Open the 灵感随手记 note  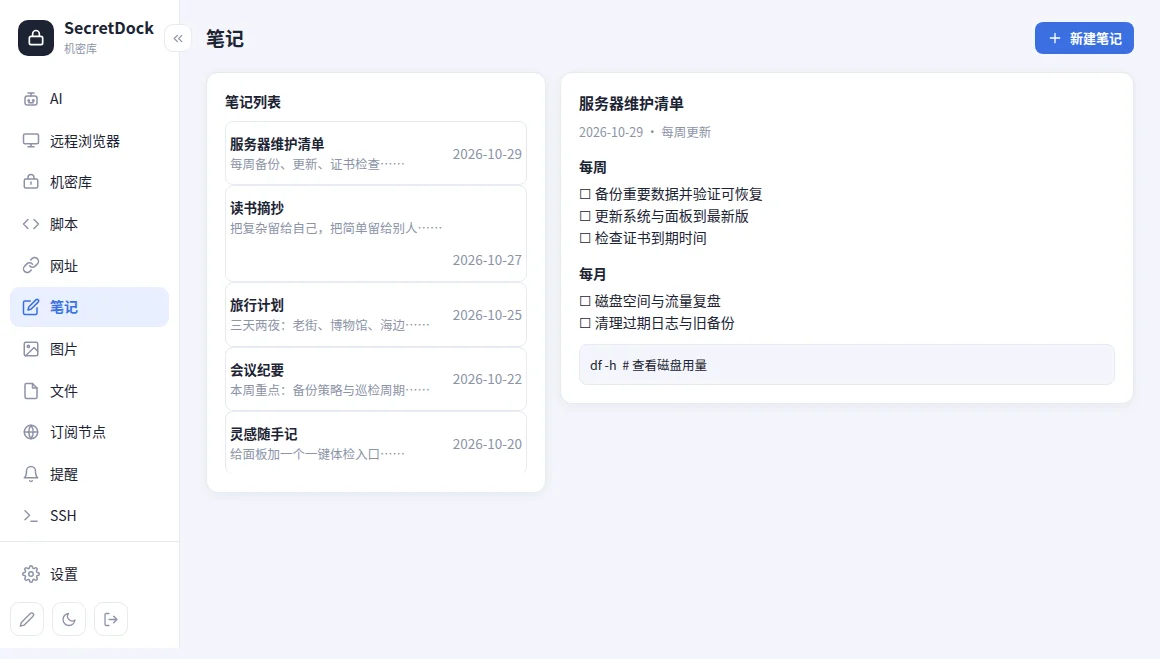click(x=376, y=442)
